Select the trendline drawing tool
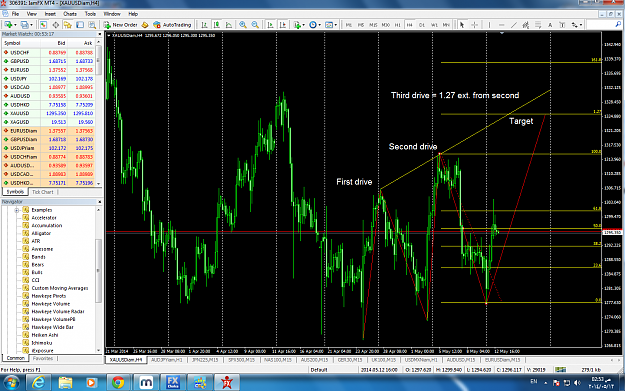The height and width of the screenshot is (391, 625). [x=514, y=25]
